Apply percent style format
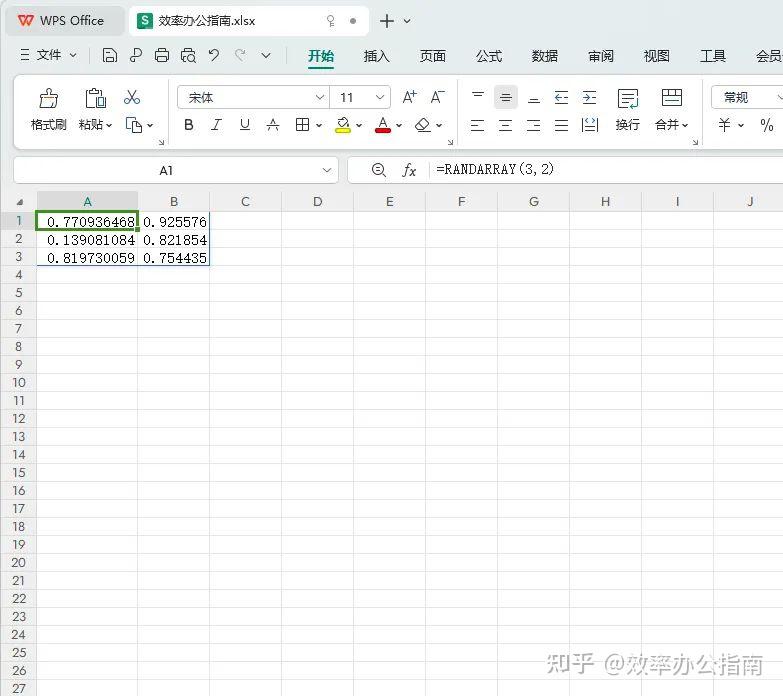Viewport: 783px width, 696px height. [767, 125]
